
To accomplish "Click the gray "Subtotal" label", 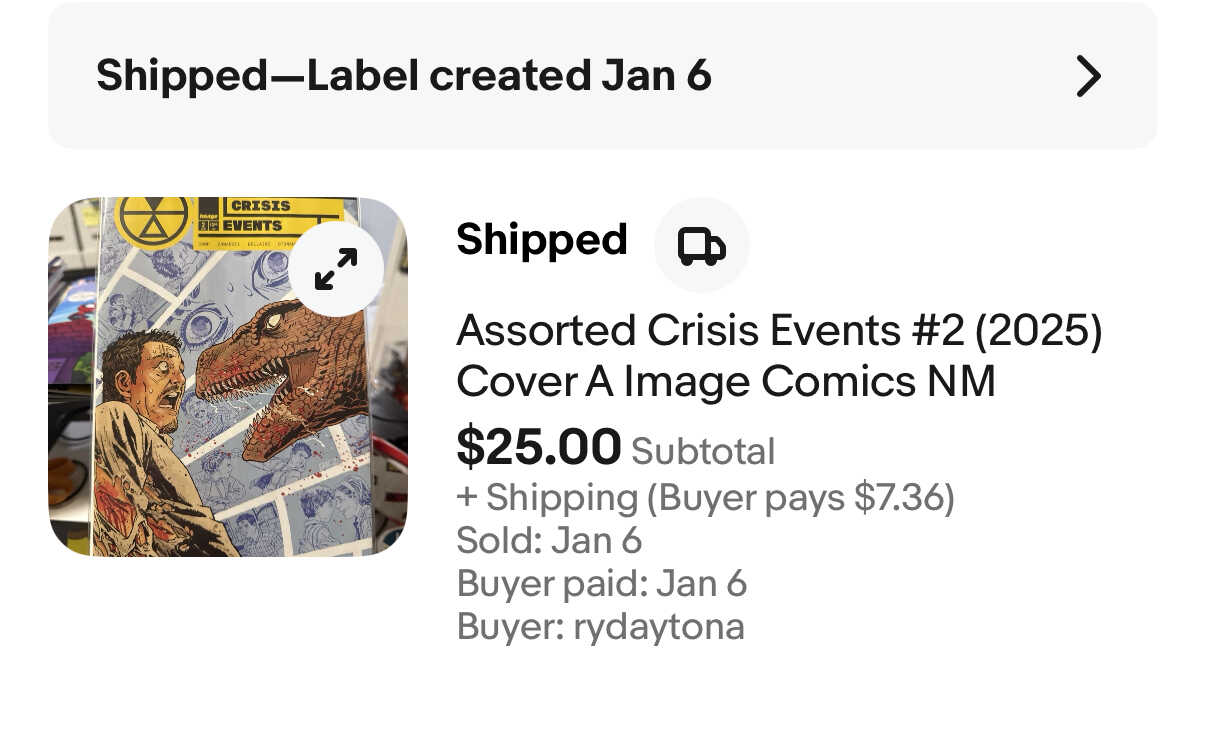I will (x=703, y=452).
